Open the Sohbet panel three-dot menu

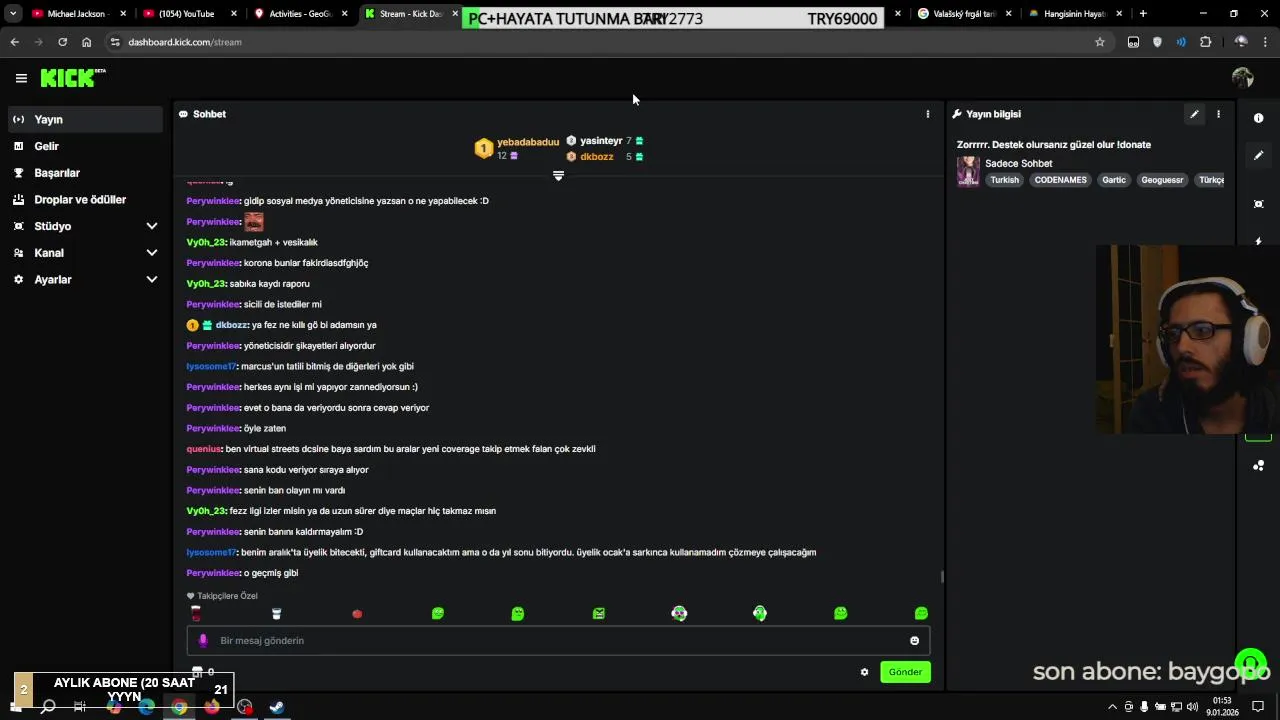(x=927, y=114)
